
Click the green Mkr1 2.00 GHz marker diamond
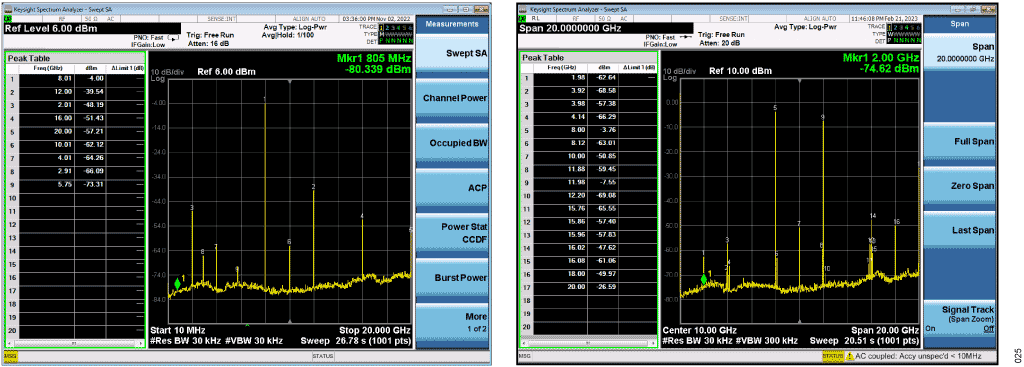[x=704, y=279]
